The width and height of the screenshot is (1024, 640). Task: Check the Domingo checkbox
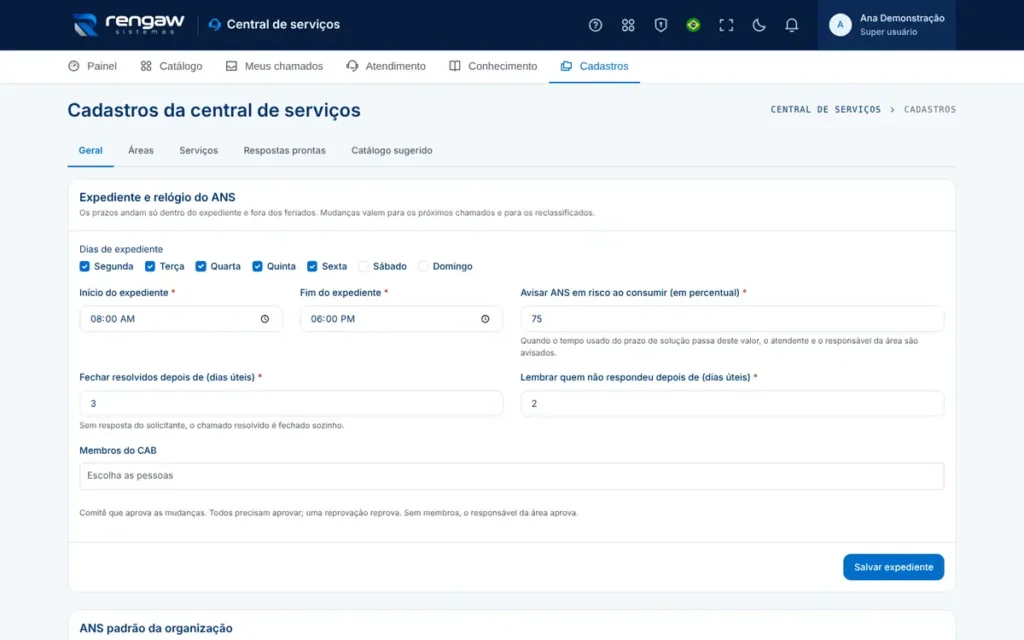click(423, 266)
